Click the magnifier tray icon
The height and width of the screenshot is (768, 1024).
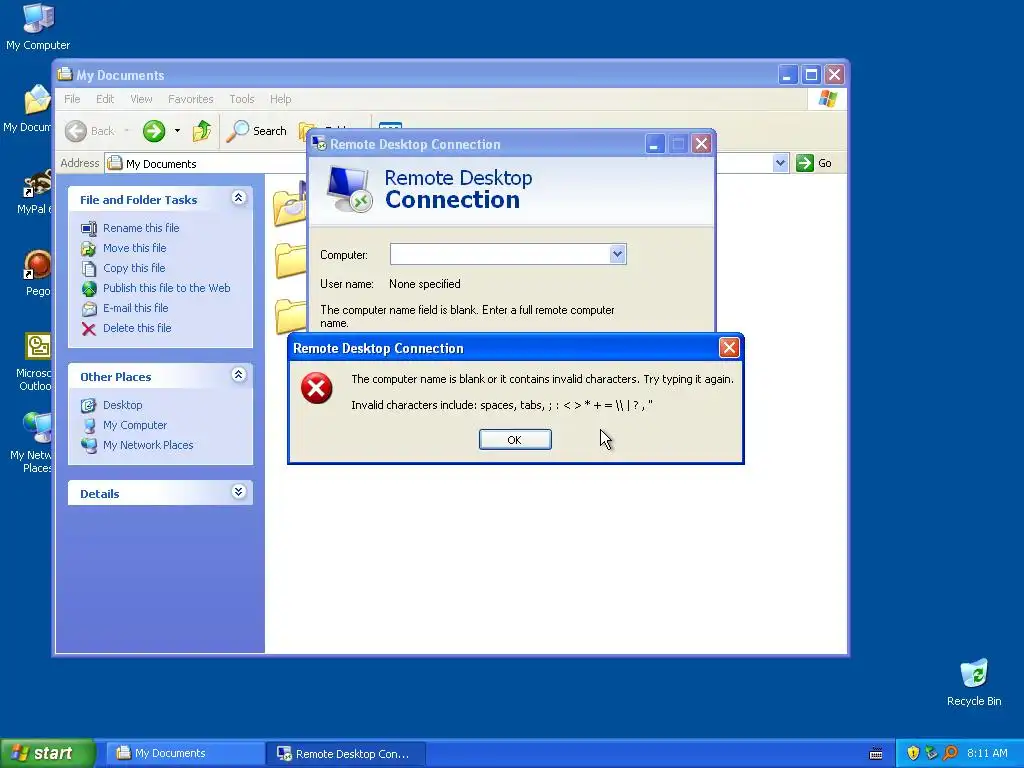pos(950,753)
